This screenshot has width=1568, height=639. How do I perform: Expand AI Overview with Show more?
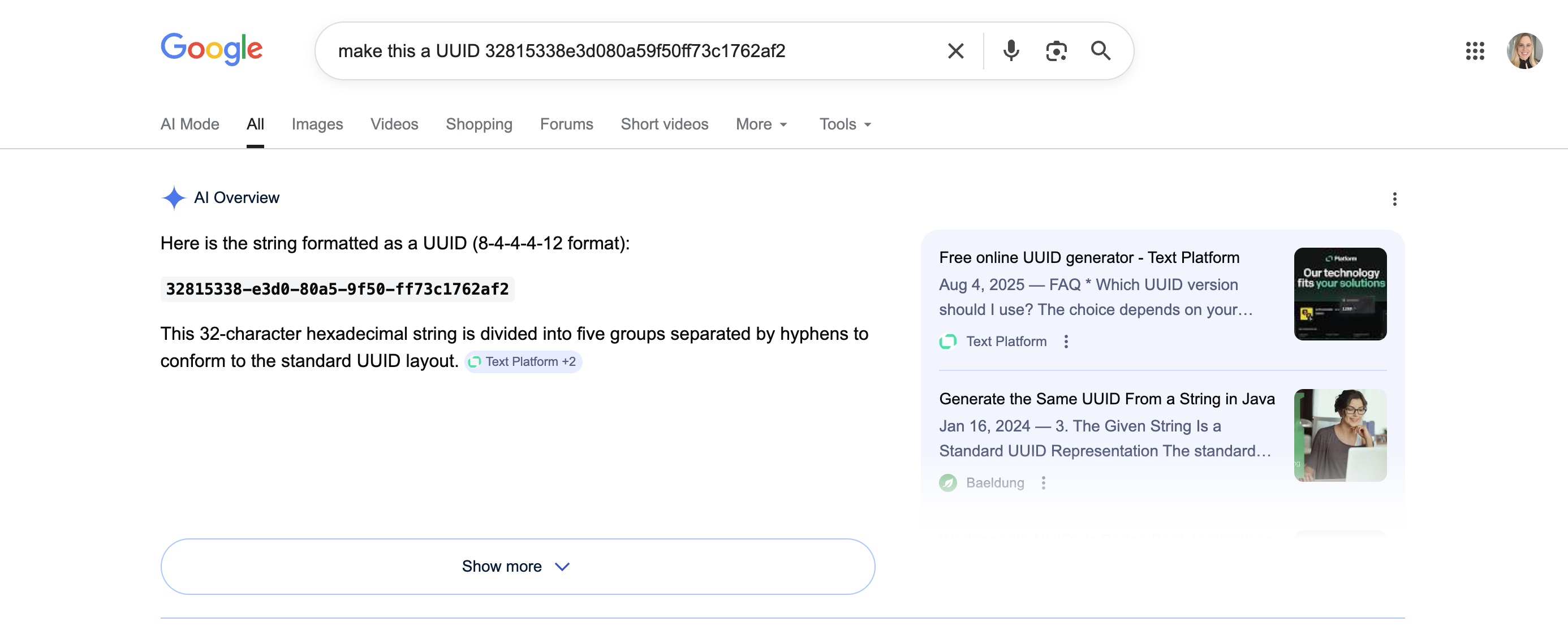pos(518,566)
